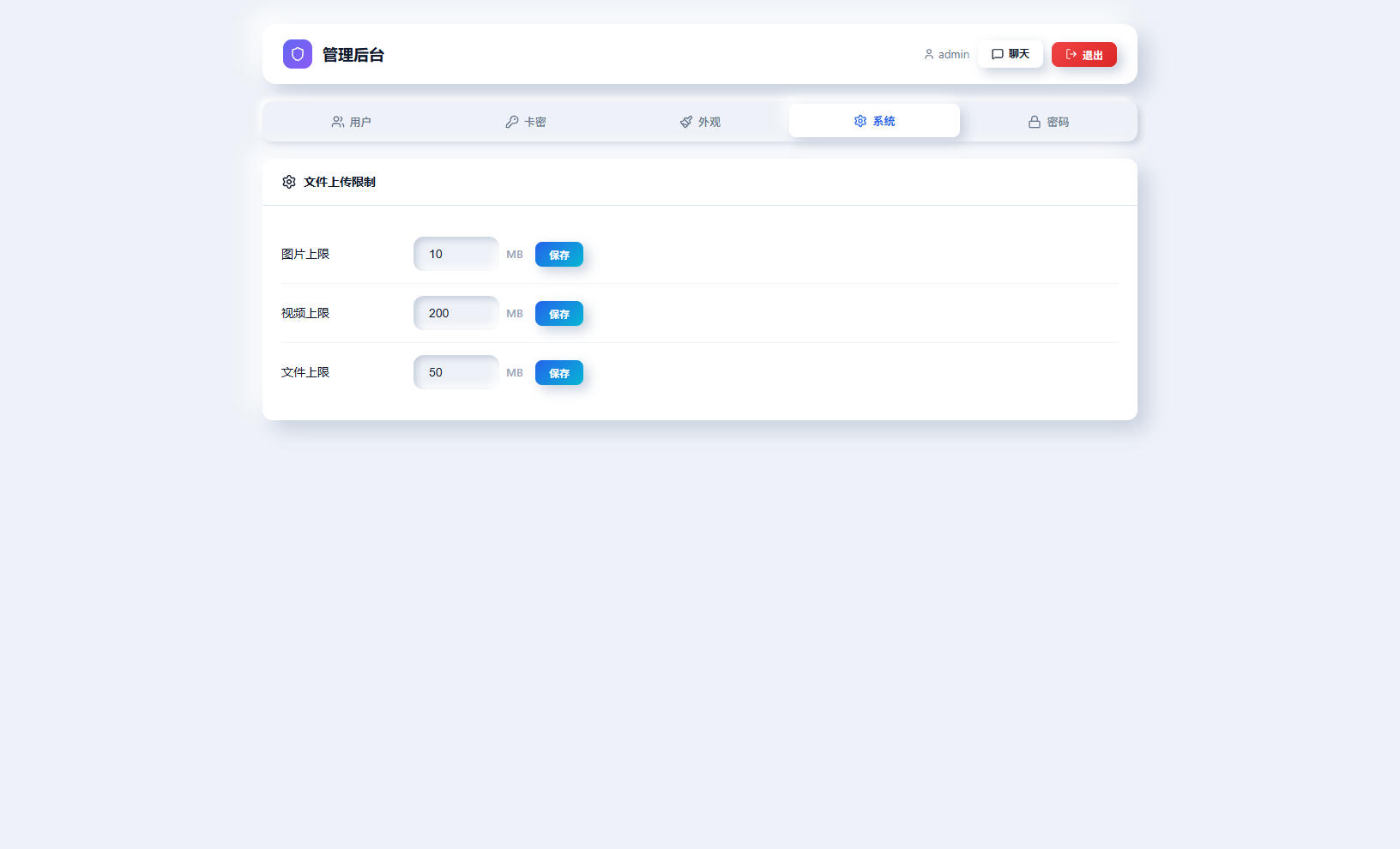Image resolution: width=1400 pixels, height=849 pixels.
Task: Select the 系统 tab
Action: point(874,121)
